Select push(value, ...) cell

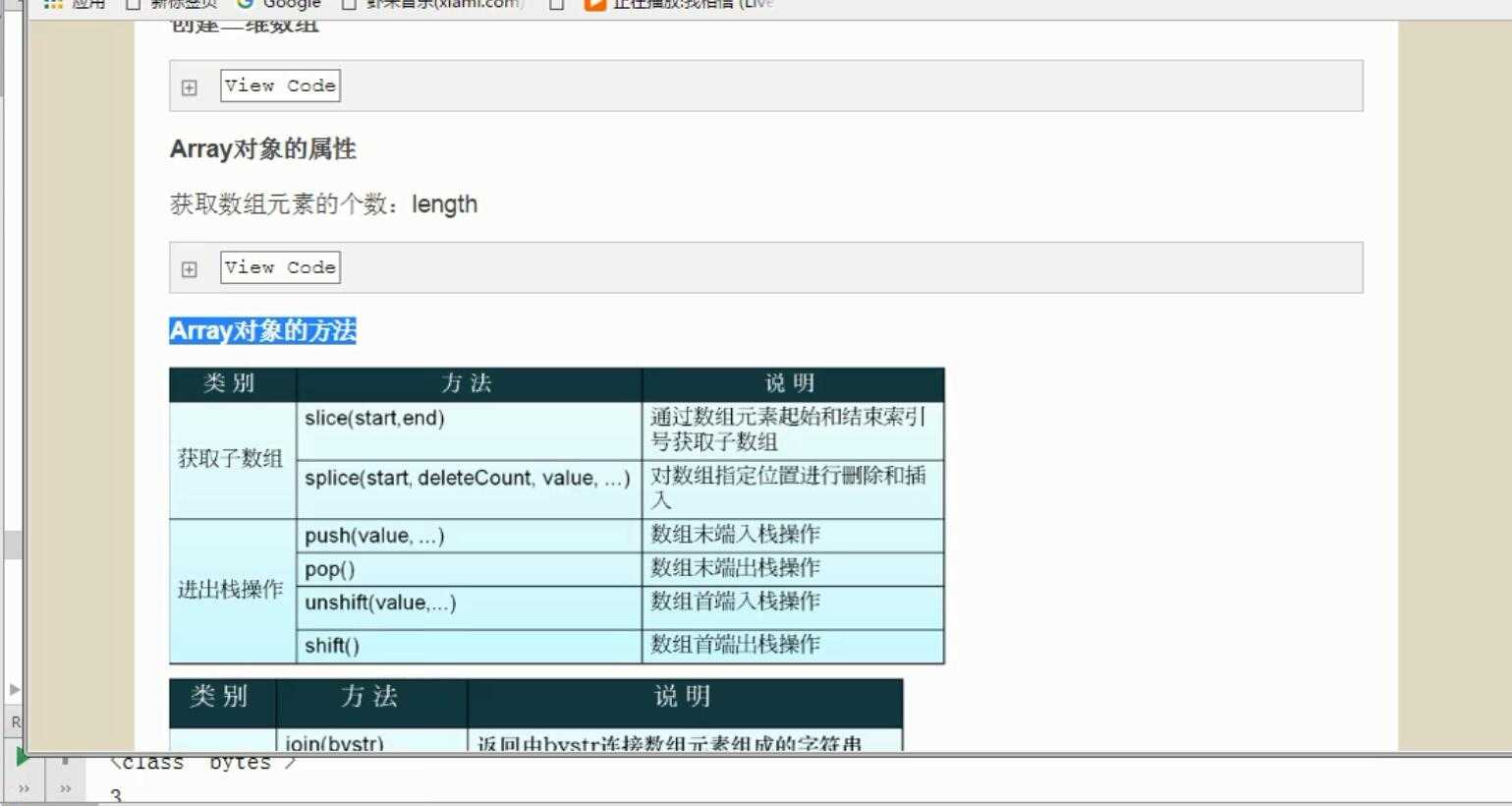pyautogui.click(x=470, y=536)
